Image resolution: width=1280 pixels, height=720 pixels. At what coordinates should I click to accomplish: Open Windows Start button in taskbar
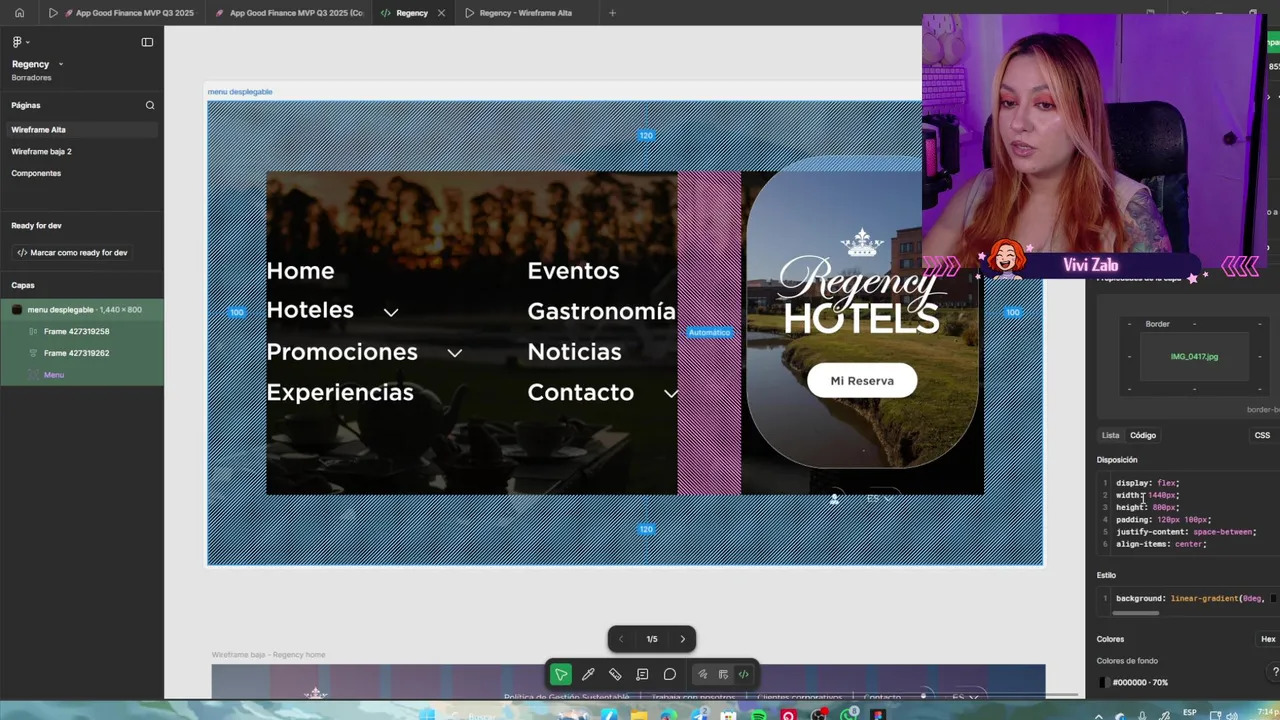click(x=427, y=714)
